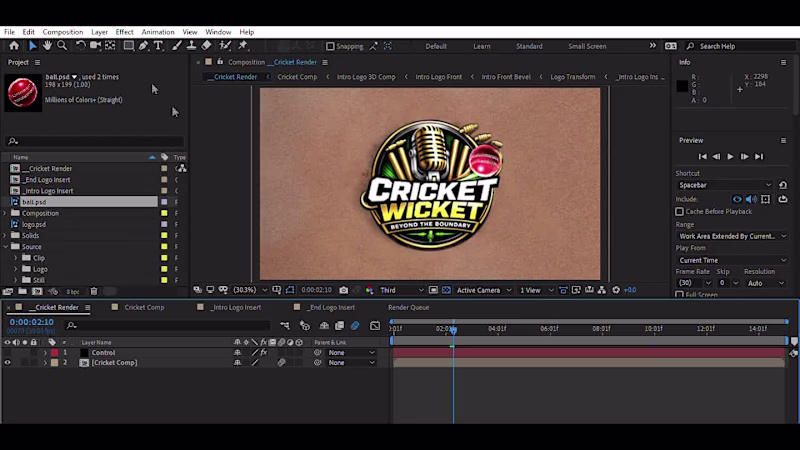Expand the Composition folder in Project panel
The width and height of the screenshot is (800, 450).
tap(6, 213)
